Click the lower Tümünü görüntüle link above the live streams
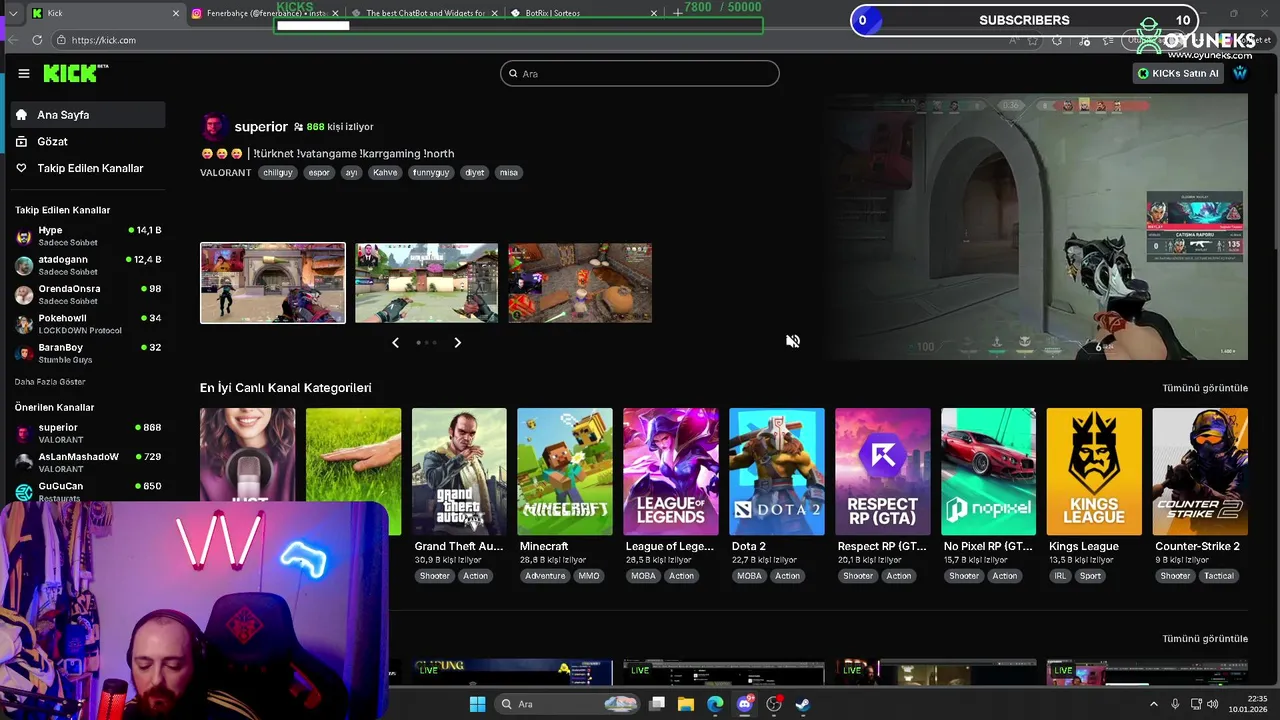 pyautogui.click(x=1205, y=639)
